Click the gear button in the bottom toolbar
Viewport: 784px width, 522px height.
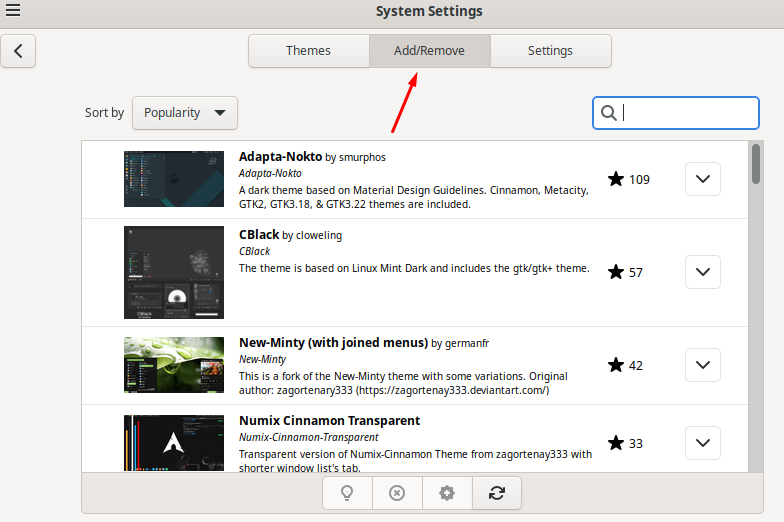pyautogui.click(x=447, y=493)
